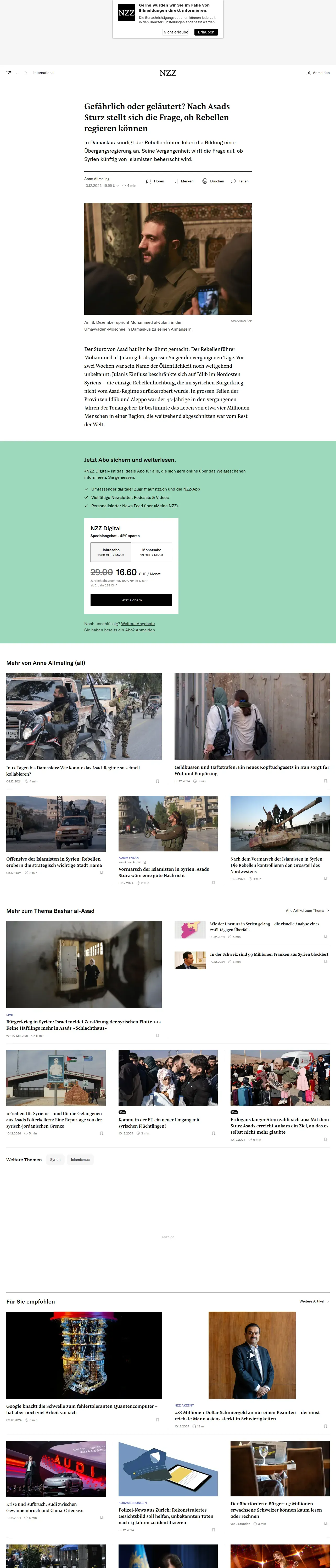Bookmark Google Quantencomputer article
This screenshot has height=1568, width=336.
[x=157, y=1420]
